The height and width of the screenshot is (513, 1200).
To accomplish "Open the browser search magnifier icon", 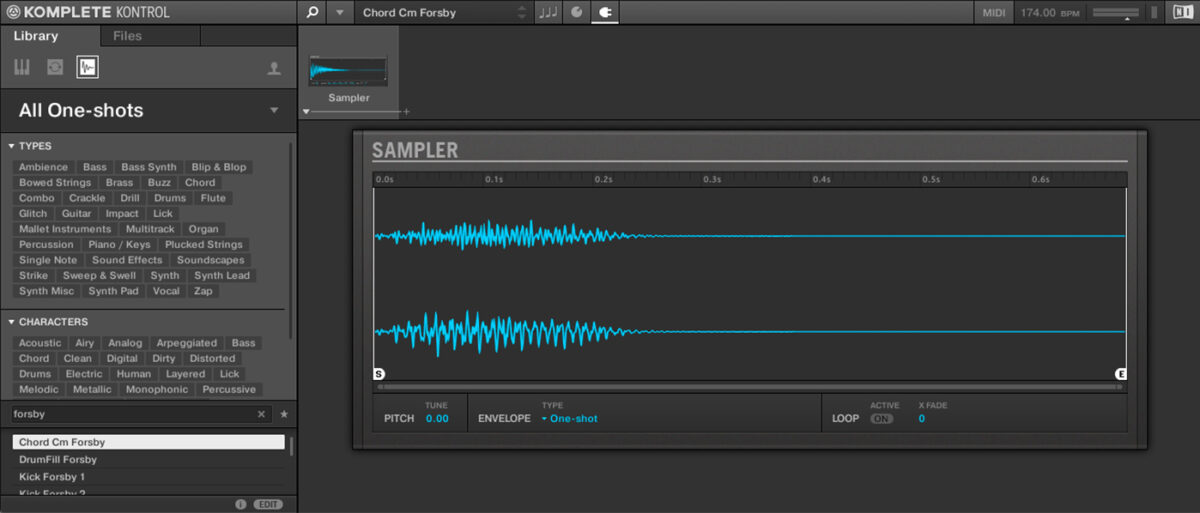I will tap(312, 12).
